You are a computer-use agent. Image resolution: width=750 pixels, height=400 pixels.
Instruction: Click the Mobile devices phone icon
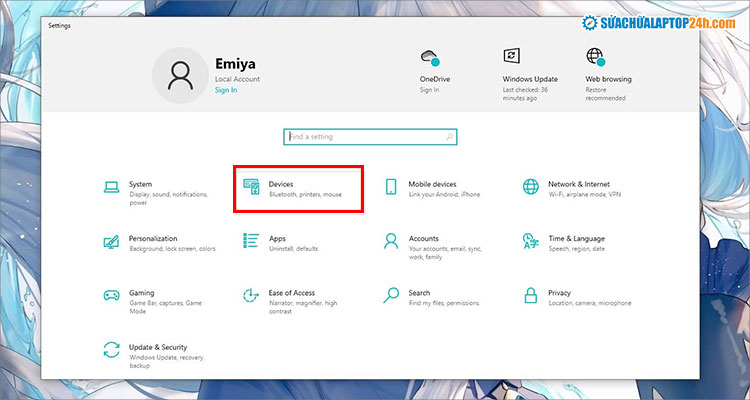(x=391, y=188)
